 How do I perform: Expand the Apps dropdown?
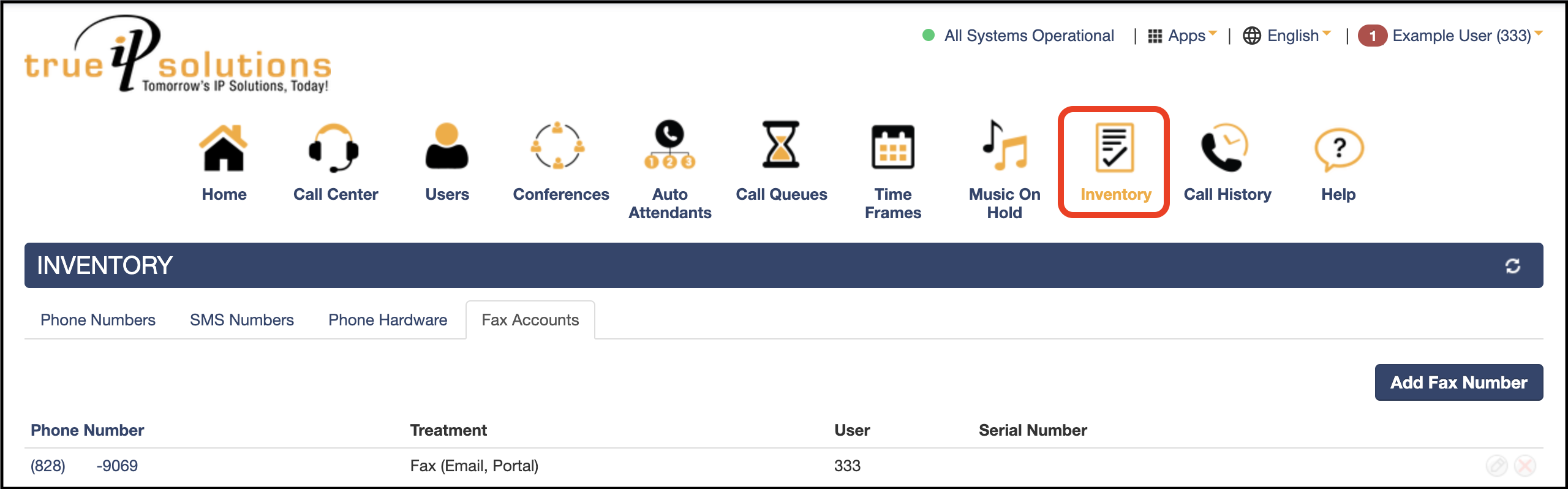1182,36
